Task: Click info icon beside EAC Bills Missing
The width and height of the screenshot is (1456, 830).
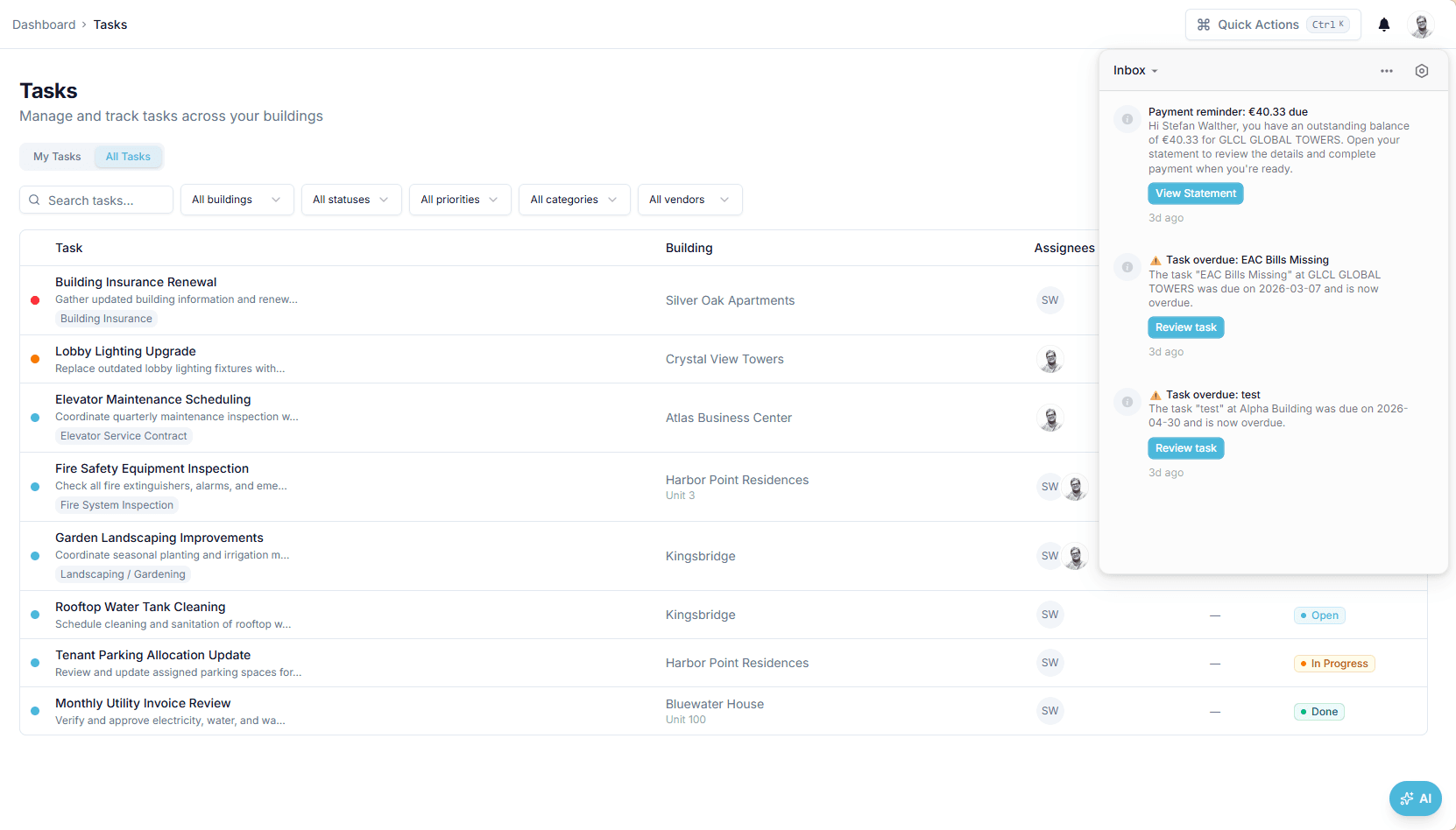Action: pyautogui.click(x=1127, y=267)
